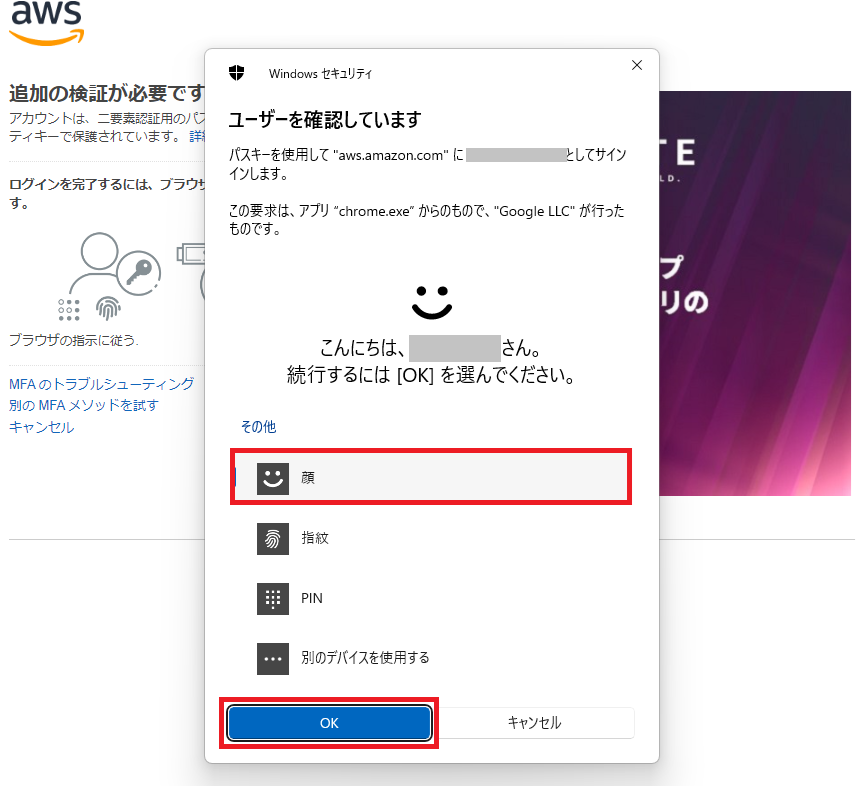Click キャンセル link on AWS page

(x=41, y=427)
